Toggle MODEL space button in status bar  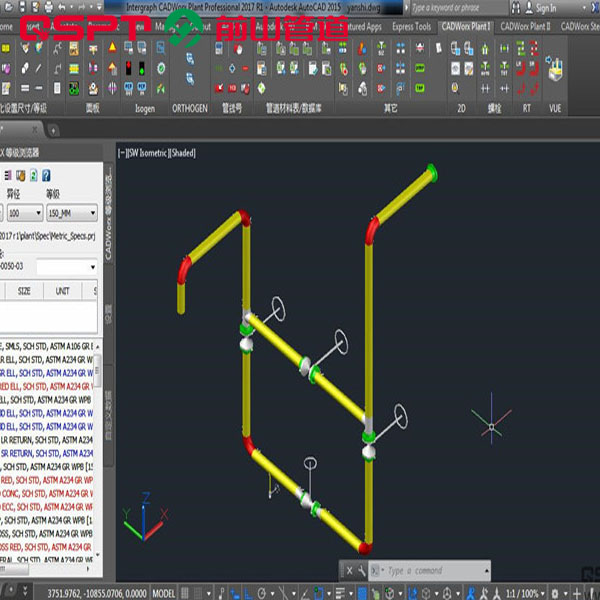coord(164,593)
